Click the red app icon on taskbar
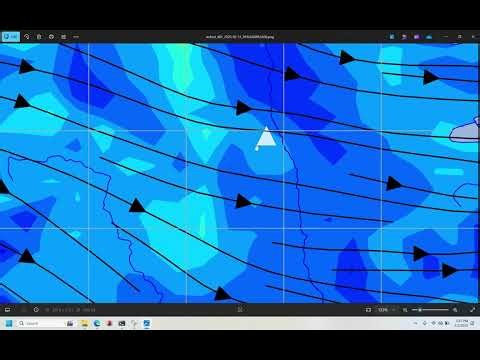 [109, 323]
